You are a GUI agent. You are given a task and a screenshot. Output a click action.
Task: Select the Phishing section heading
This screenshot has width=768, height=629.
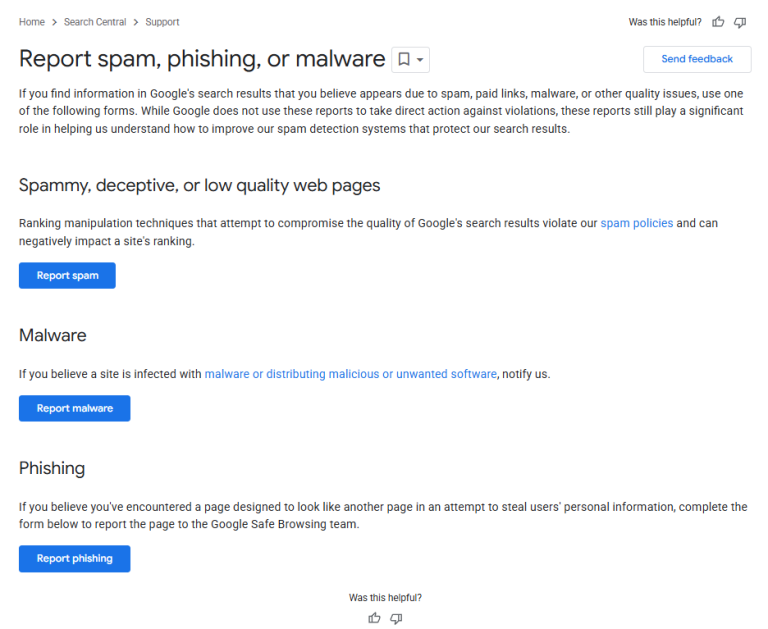coord(52,468)
